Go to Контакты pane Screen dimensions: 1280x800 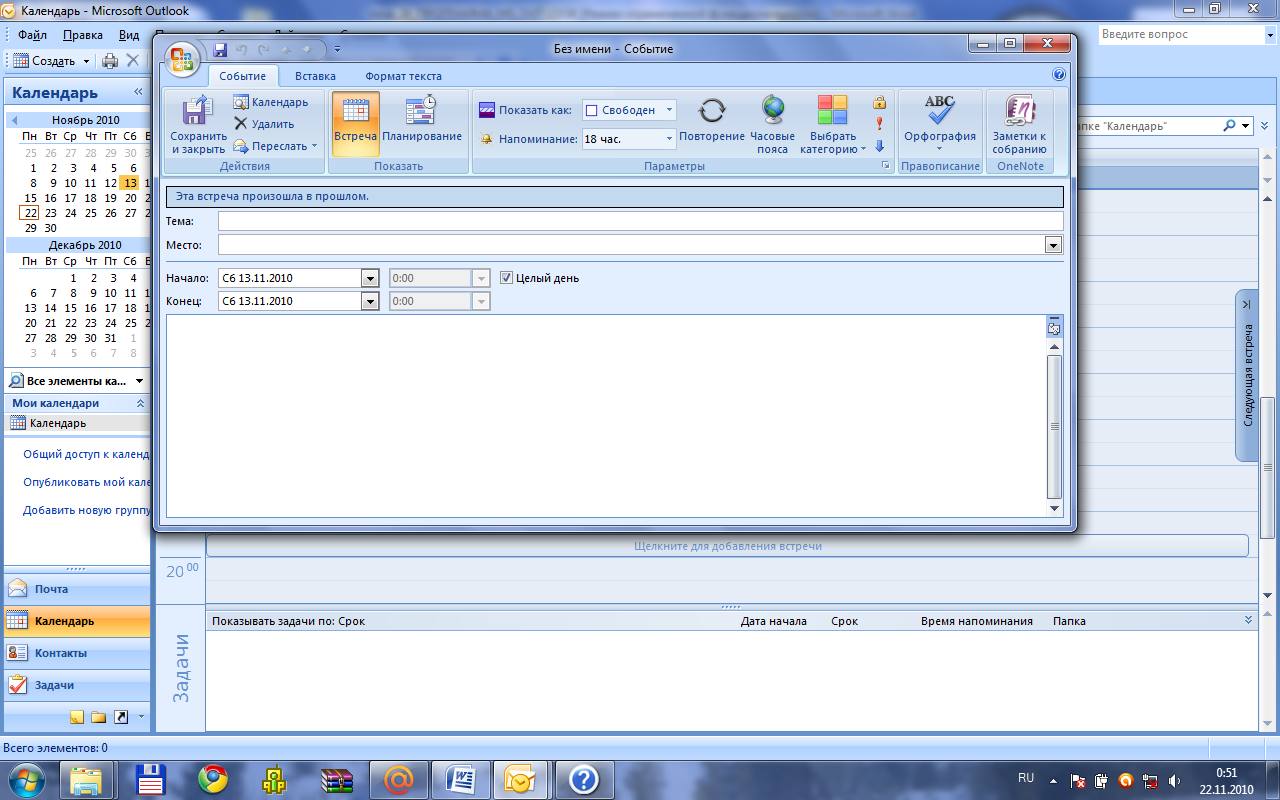coord(77,653)
